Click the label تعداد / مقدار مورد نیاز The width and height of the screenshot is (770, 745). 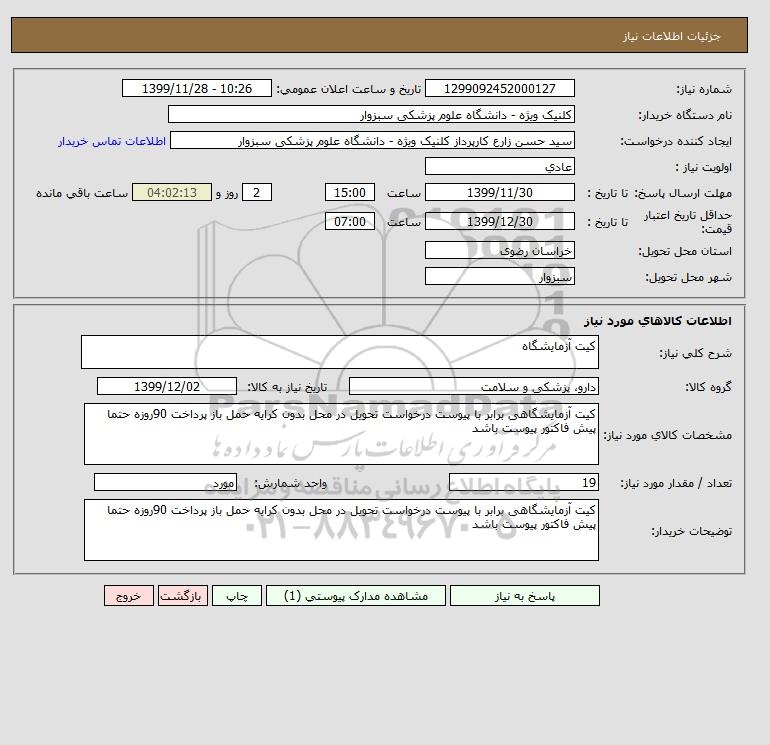[676, 483]
